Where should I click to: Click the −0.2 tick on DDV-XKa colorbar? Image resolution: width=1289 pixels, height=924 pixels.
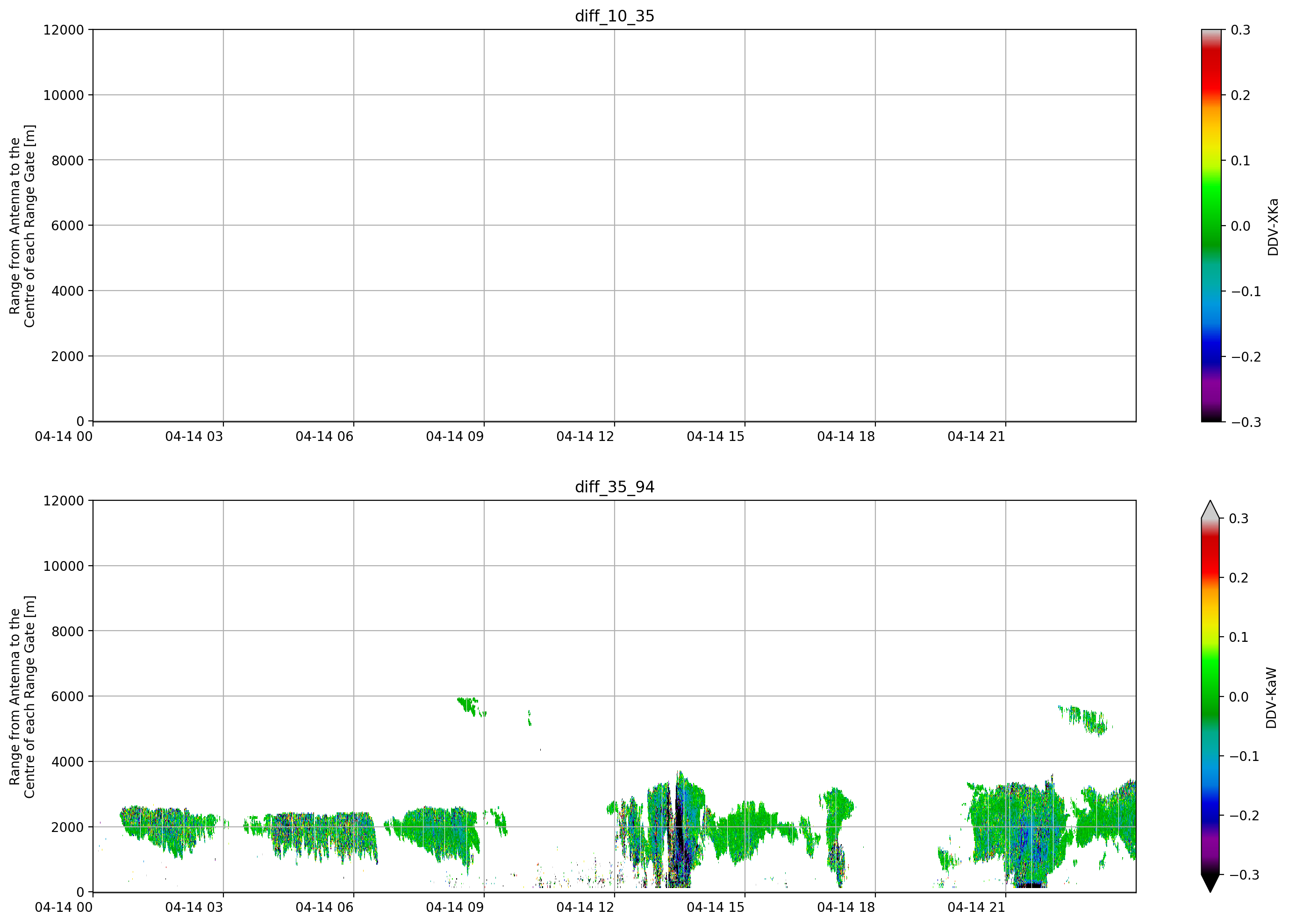tap(1246, 356)
